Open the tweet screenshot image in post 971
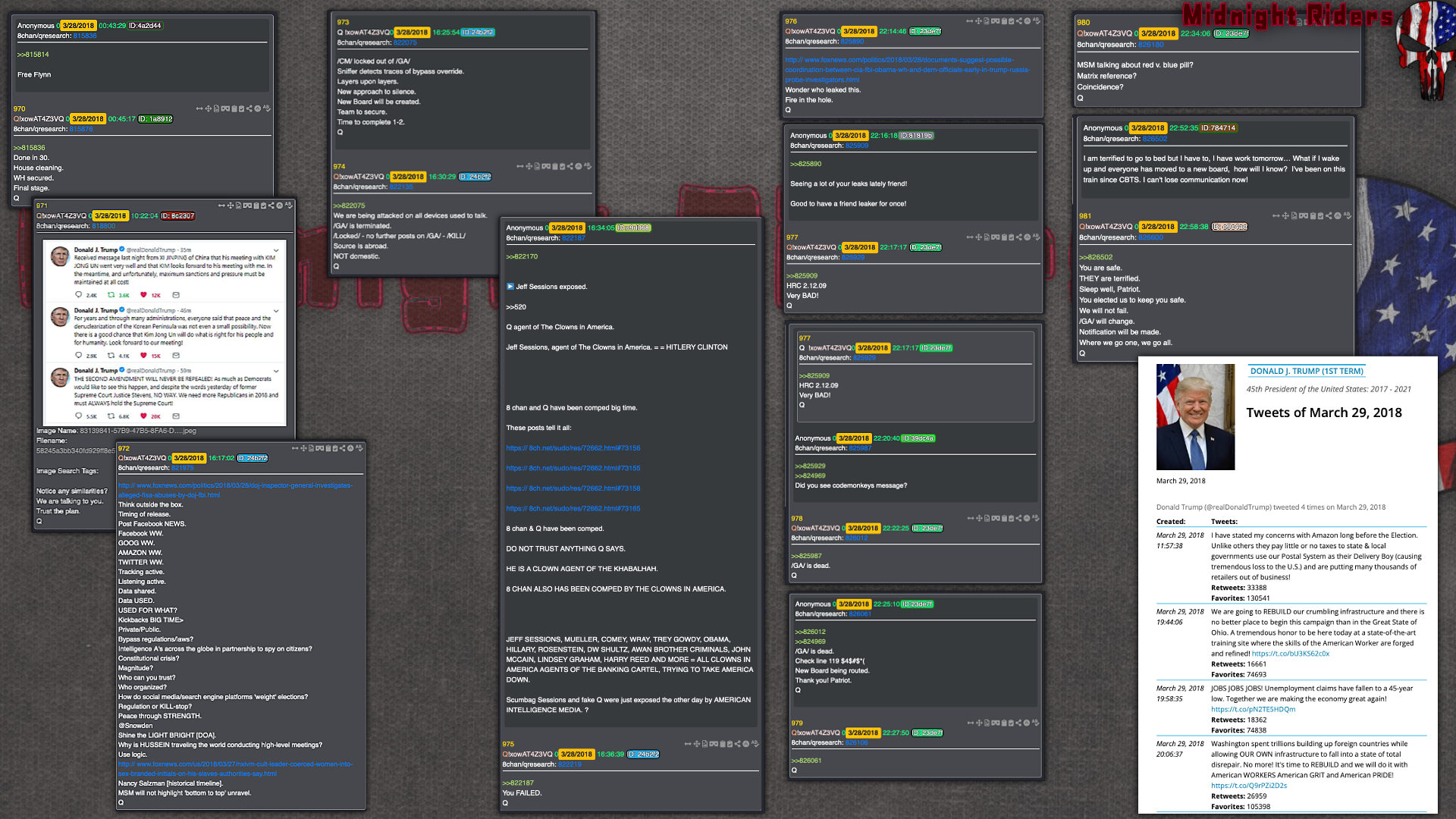This screenshot has height=819, width=1456. click(165, 332)
